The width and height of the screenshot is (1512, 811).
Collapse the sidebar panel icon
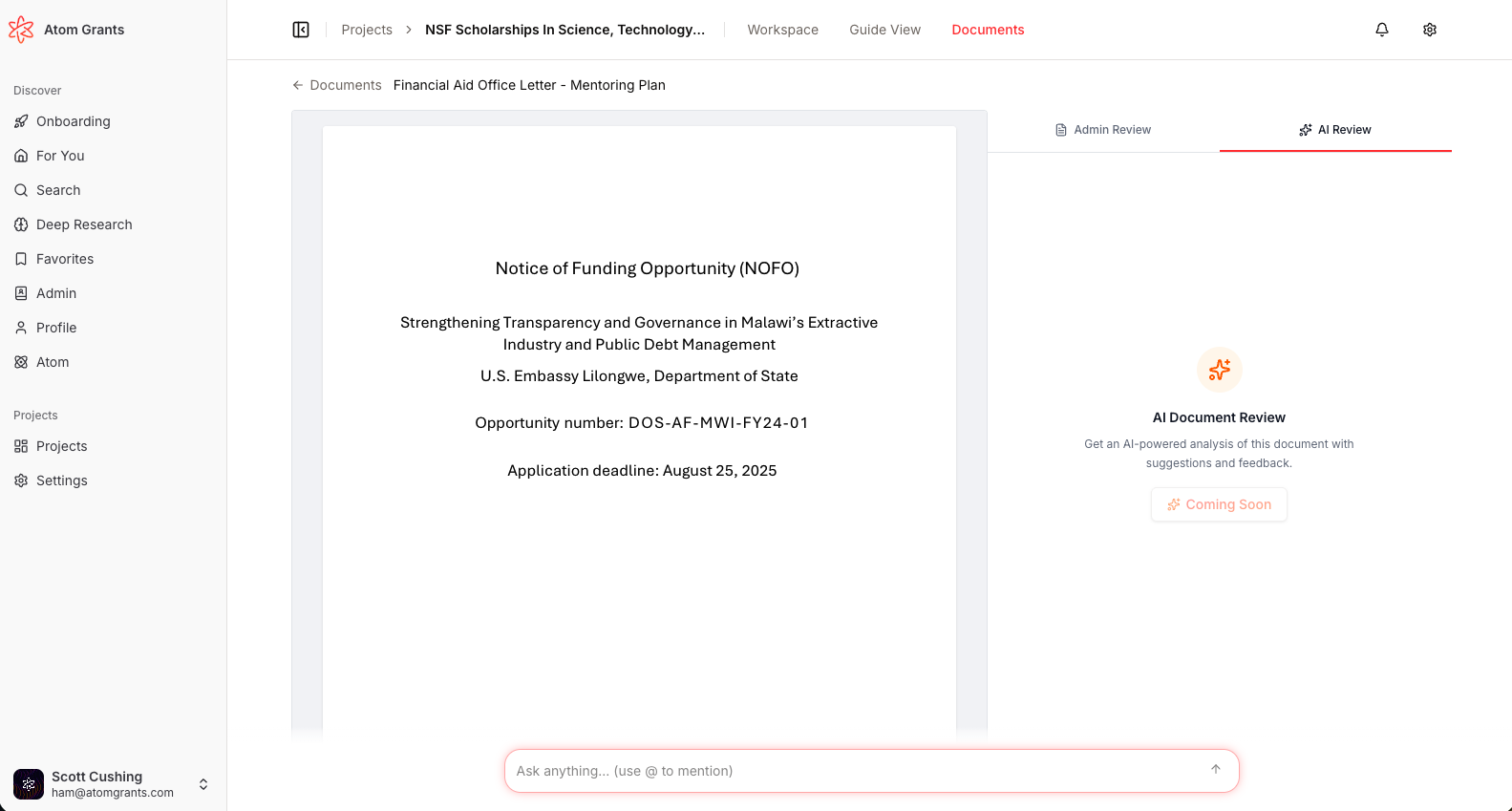pyautogui.click(x=301, y=30)
